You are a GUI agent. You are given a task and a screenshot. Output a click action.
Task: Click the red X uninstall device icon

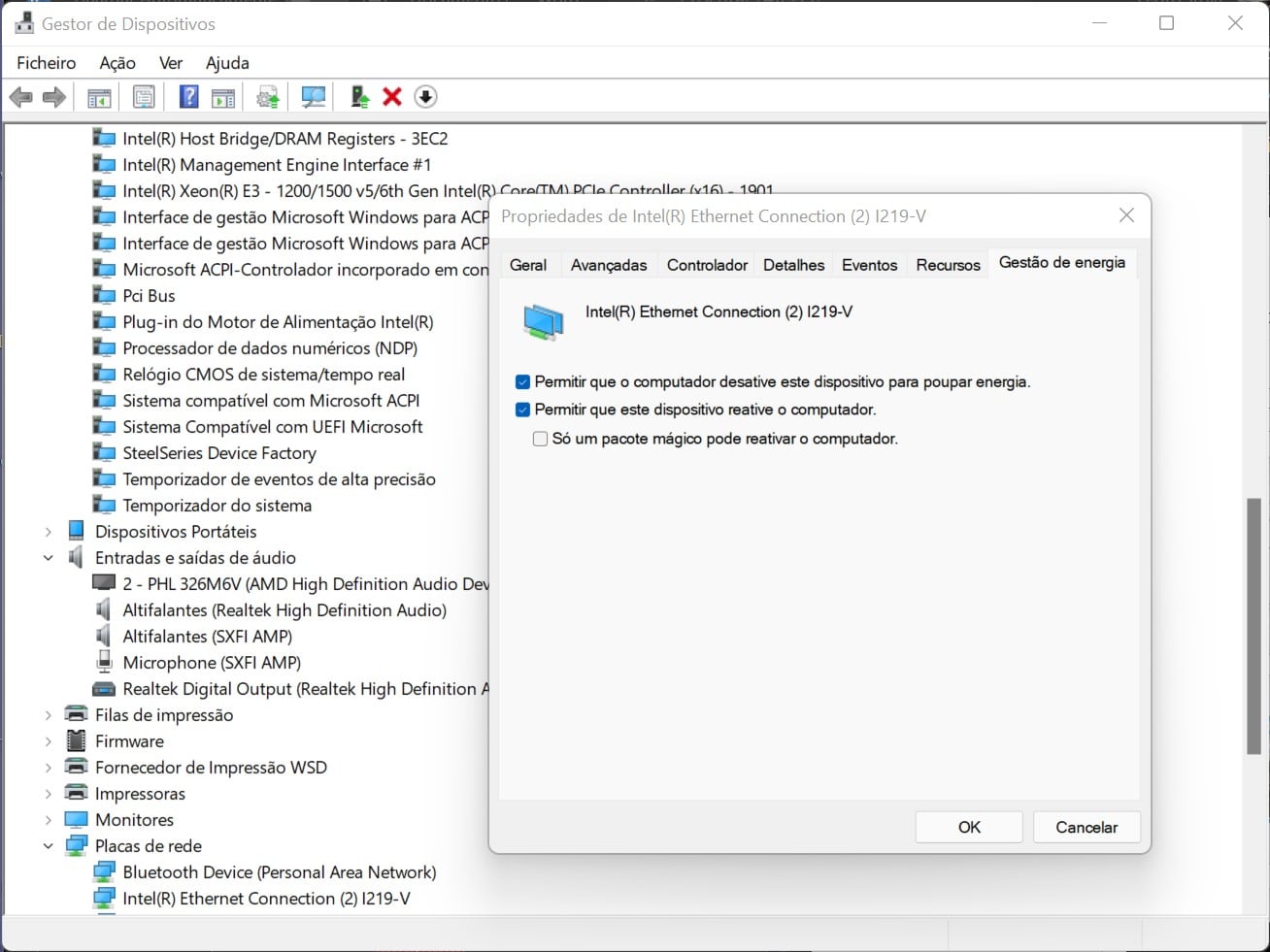click(x=392, y=97)
